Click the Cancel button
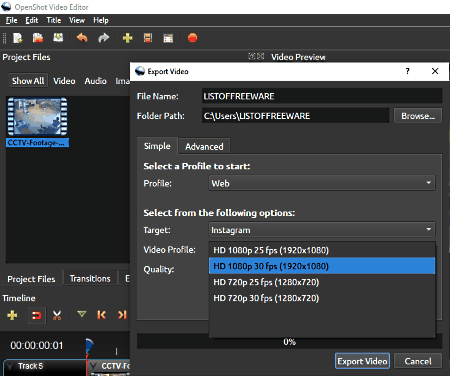 [x=418, y=361]
